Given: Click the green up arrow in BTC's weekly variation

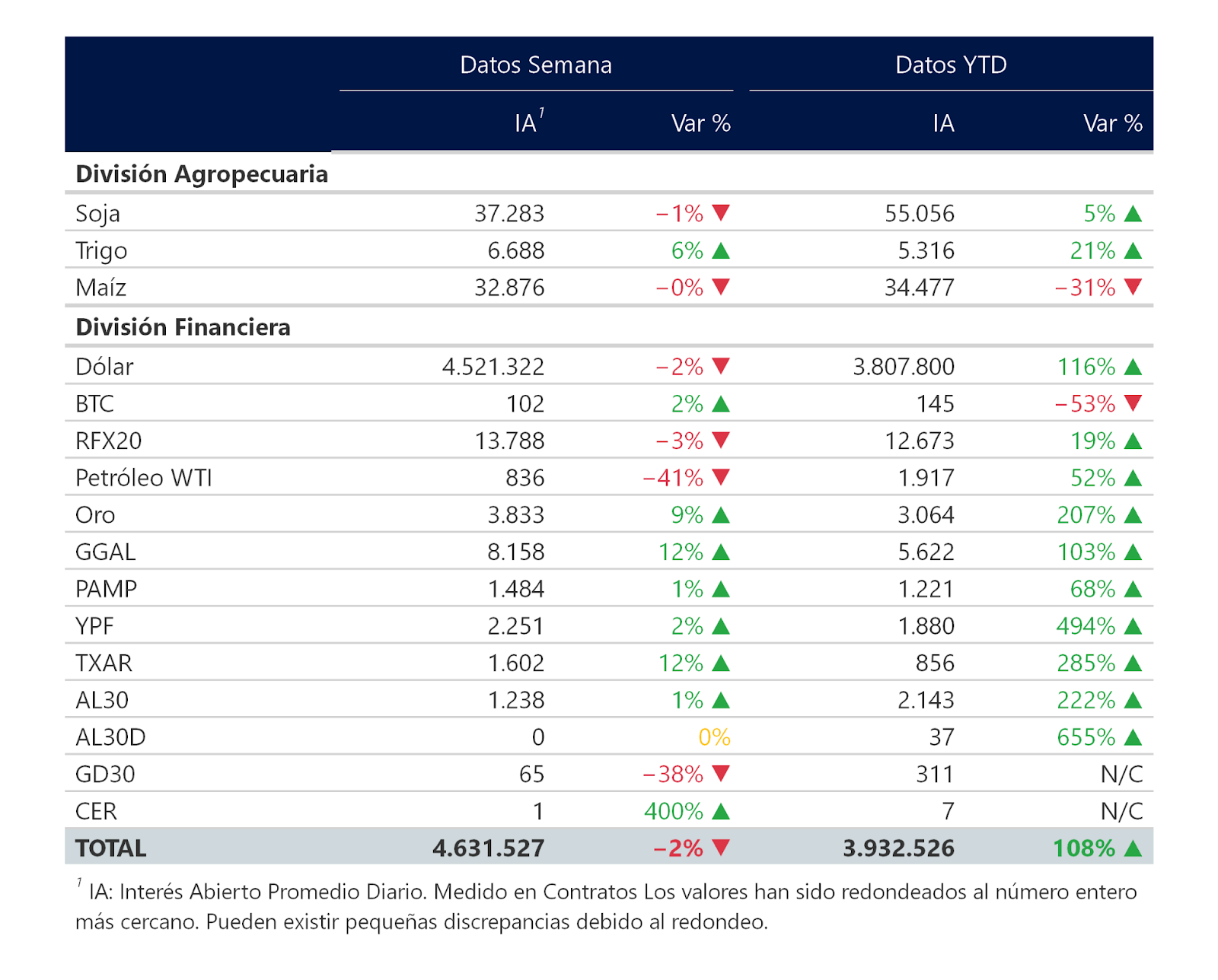Looking at the screenshot, I should click(x=721, y=403).
